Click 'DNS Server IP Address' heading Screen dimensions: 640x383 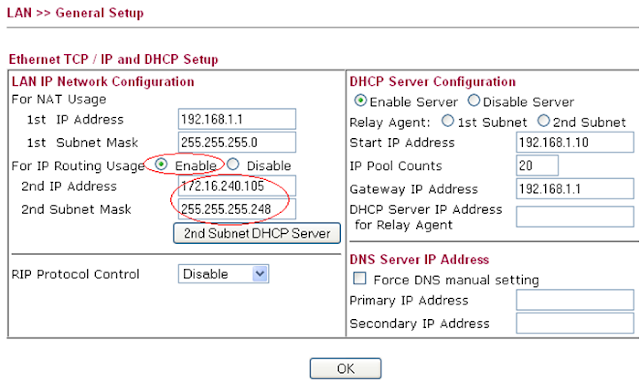point(419,259)
